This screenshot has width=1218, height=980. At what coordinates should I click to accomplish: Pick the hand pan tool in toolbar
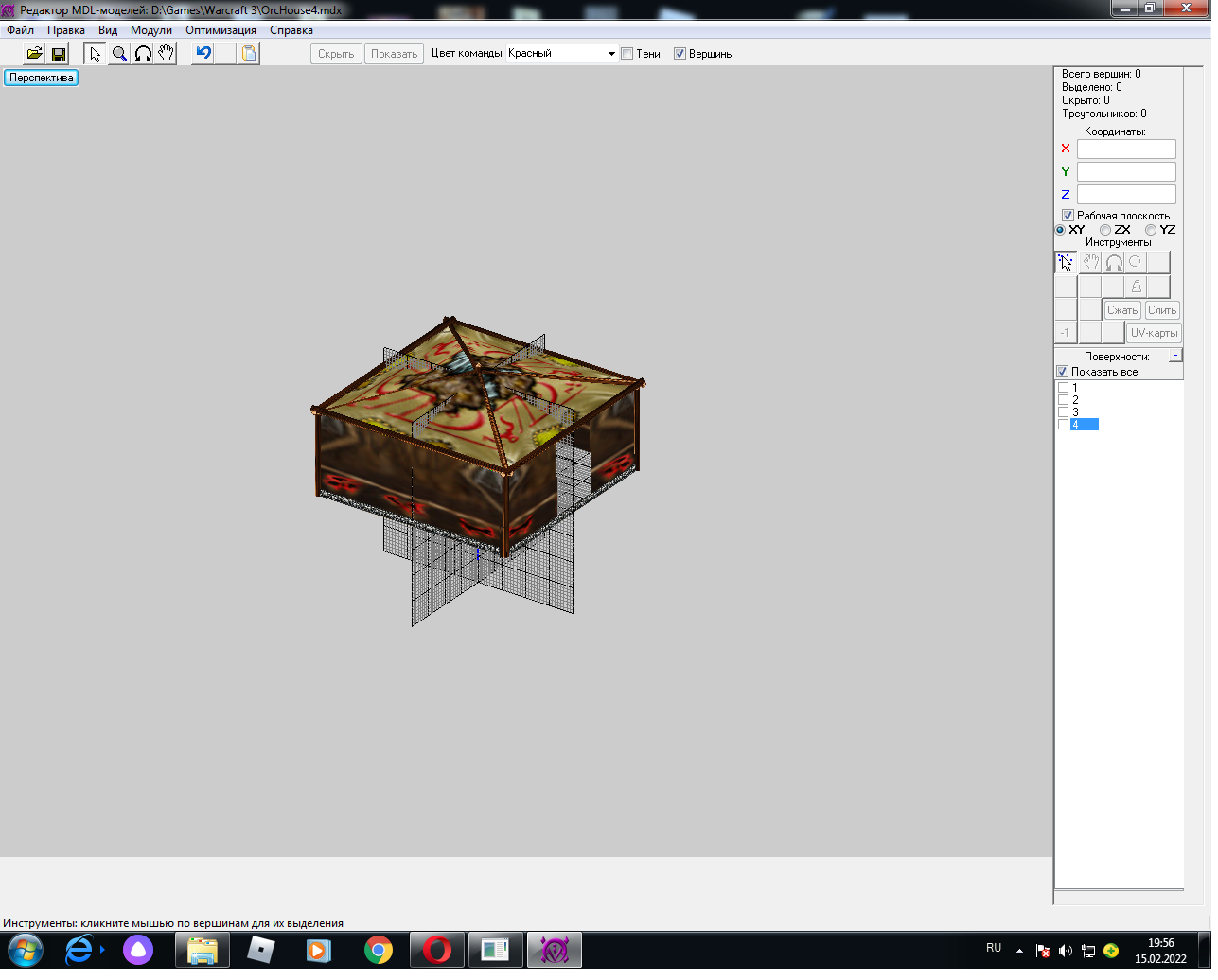point(167,54)
